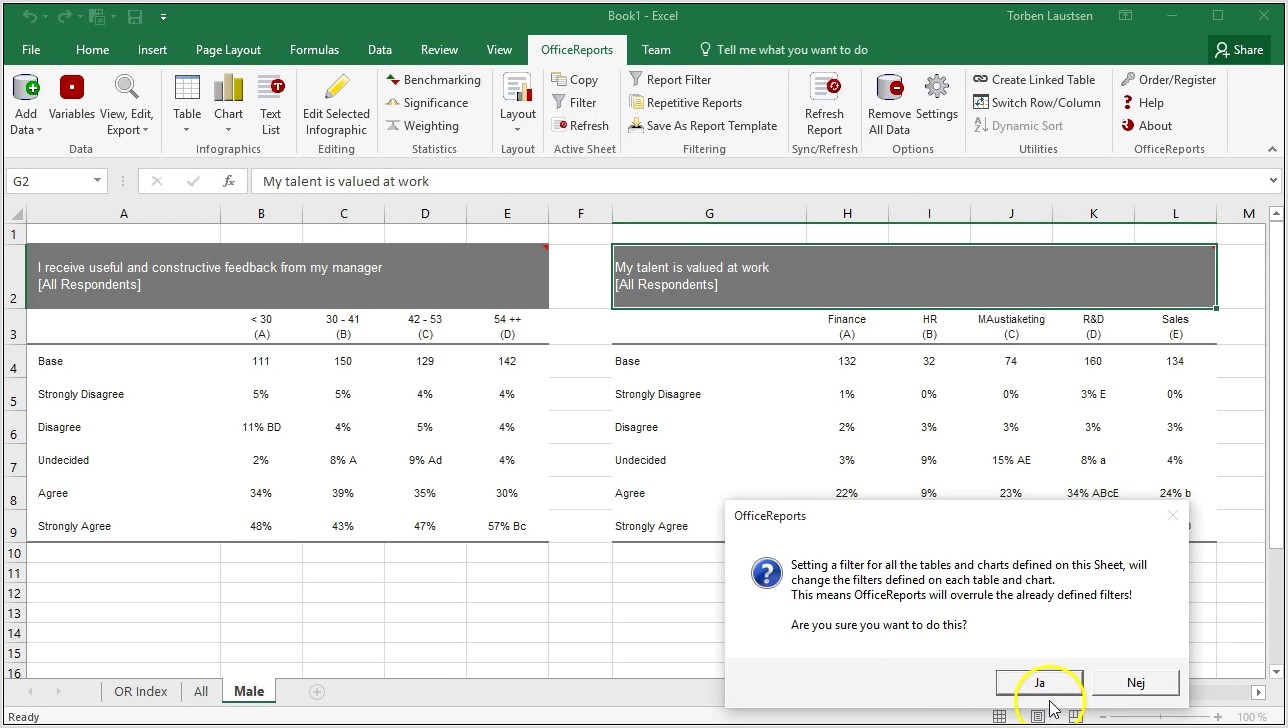Expand the Name Box dropdown
Image resolution: width=1288 pixels, height=728 pixels.
(x=97, y=181)
